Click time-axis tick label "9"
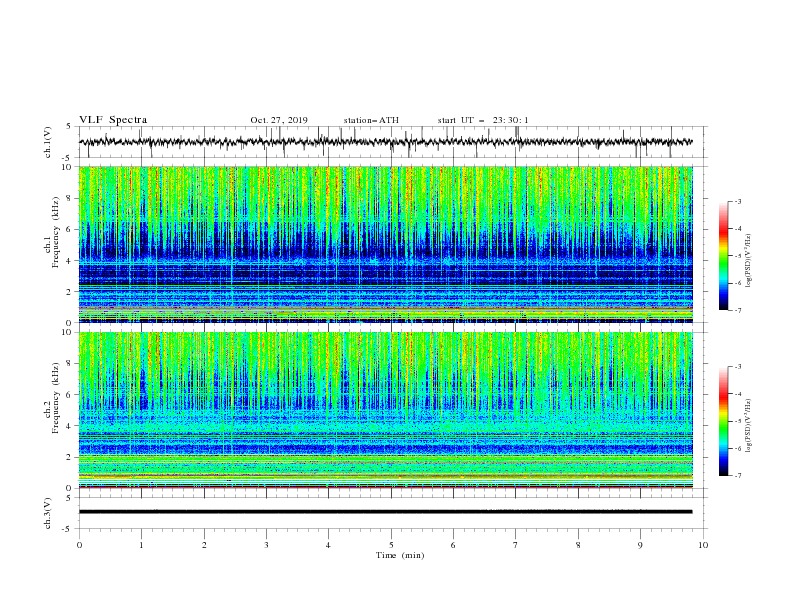This screenshot has width=792, height=612. point(640,545)
